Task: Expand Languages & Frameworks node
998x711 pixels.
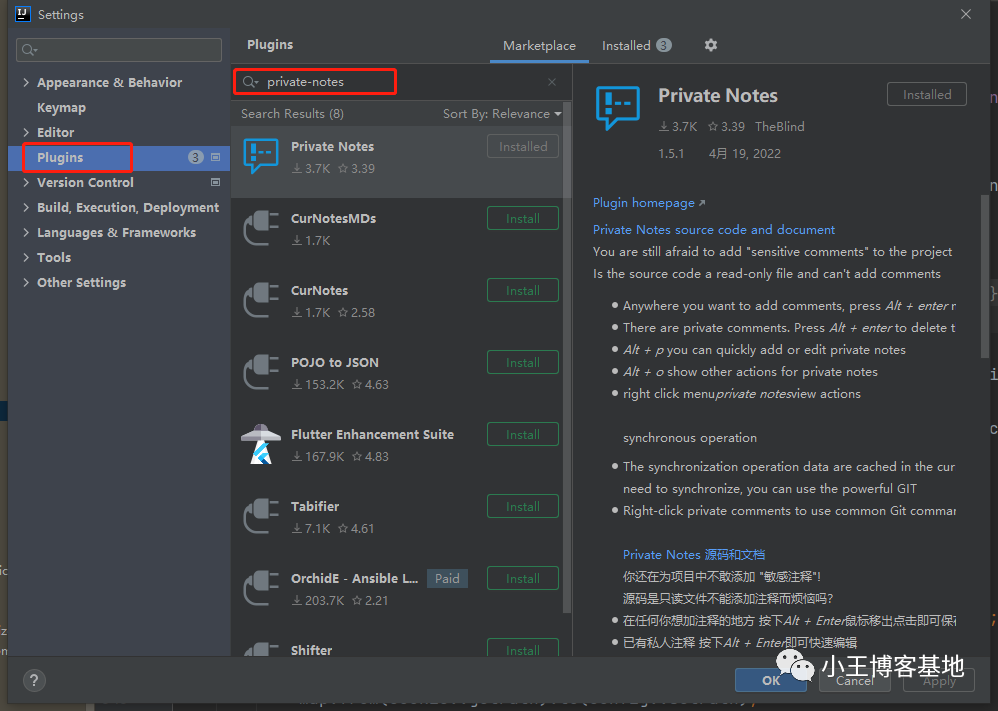Action: (26, 232)
